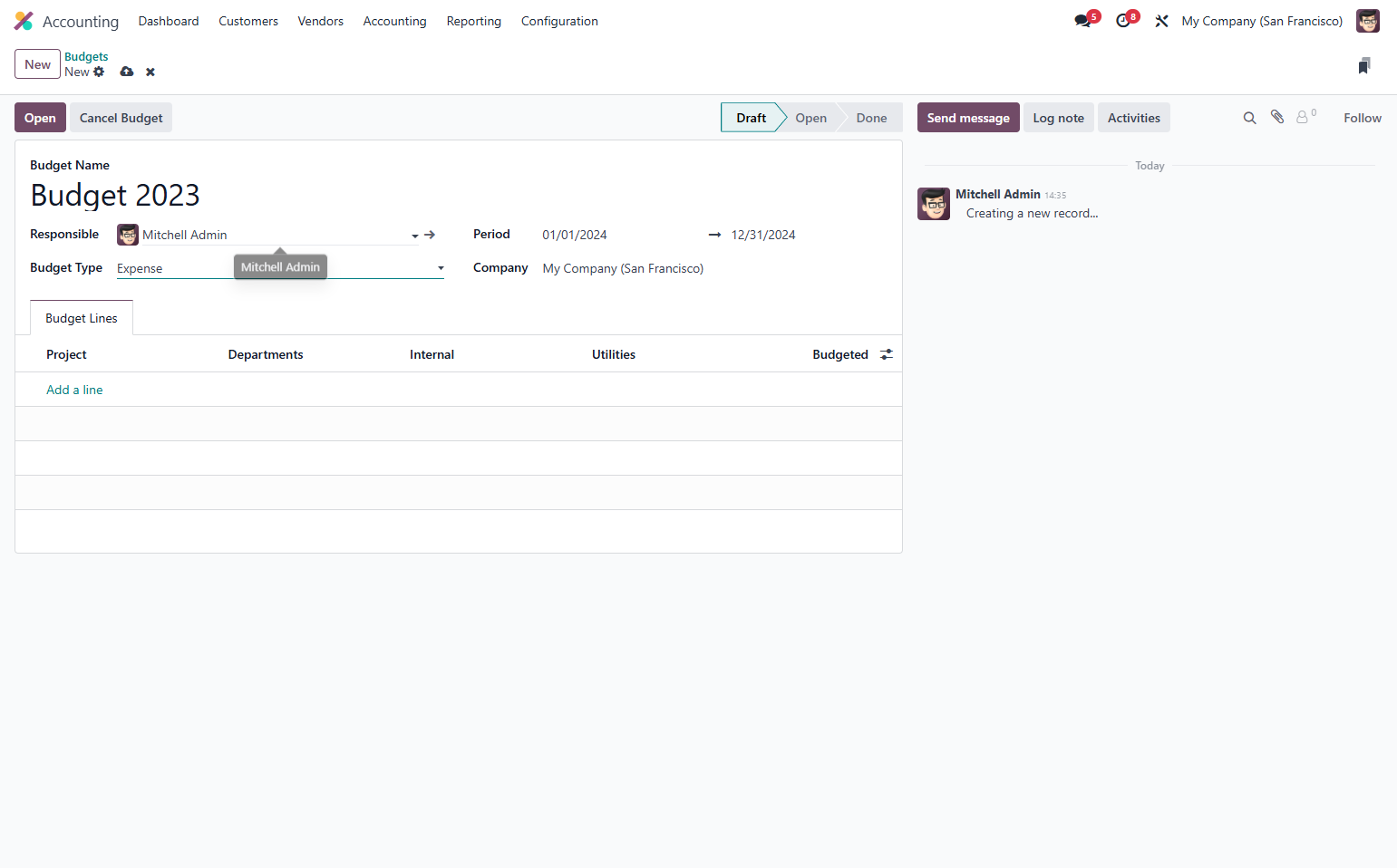This screenshot has height=868, width=1397.
Task: Click the Done stage in the status bar
Action: (871, 118)
